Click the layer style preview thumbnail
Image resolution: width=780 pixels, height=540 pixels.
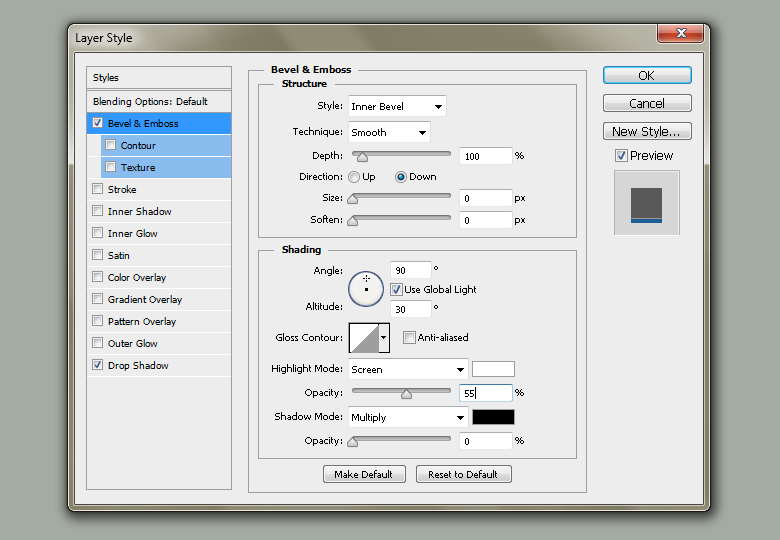pyautogui.click(x=646, y=203)
